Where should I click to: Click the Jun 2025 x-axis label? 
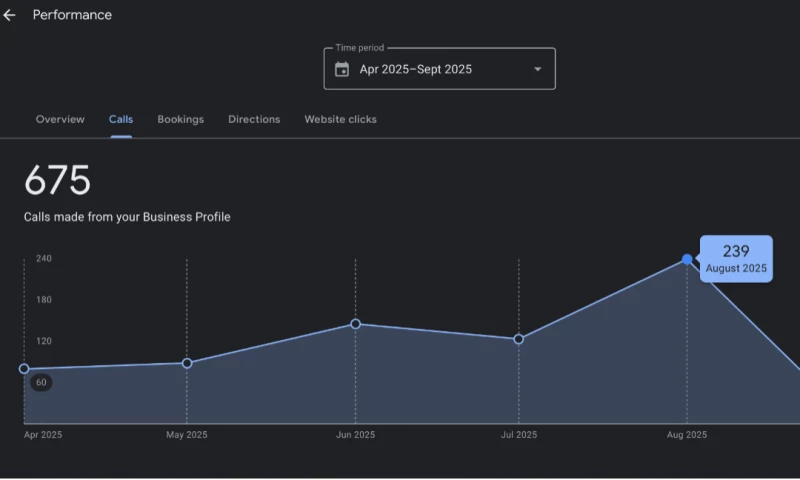[x=355, y=435]
